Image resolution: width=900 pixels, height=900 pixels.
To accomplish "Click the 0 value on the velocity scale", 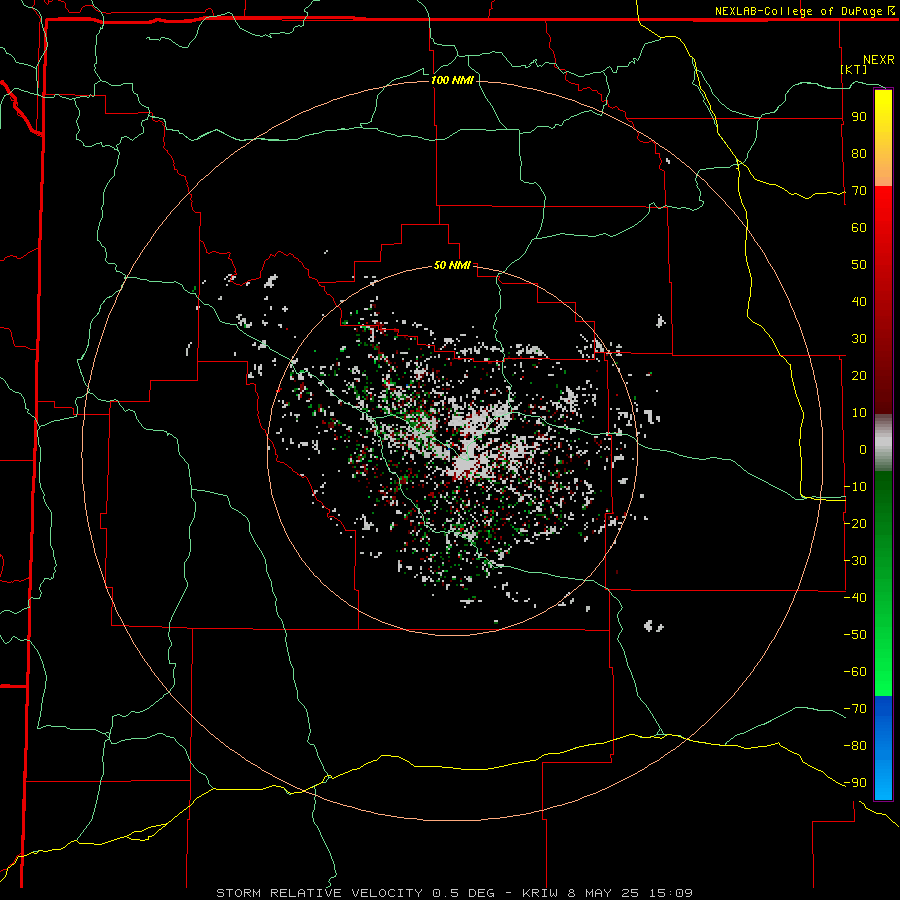I will (x=863, y=450).
